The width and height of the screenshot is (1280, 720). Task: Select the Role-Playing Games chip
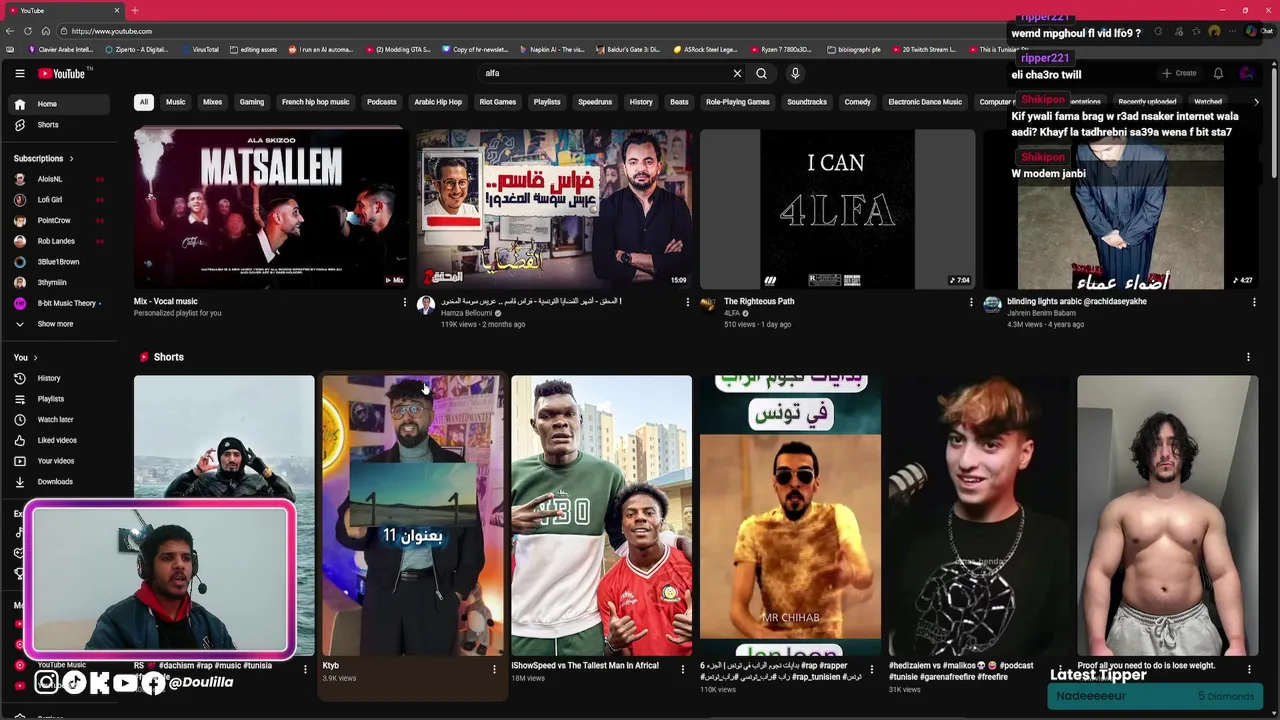[x=738, y=102]
